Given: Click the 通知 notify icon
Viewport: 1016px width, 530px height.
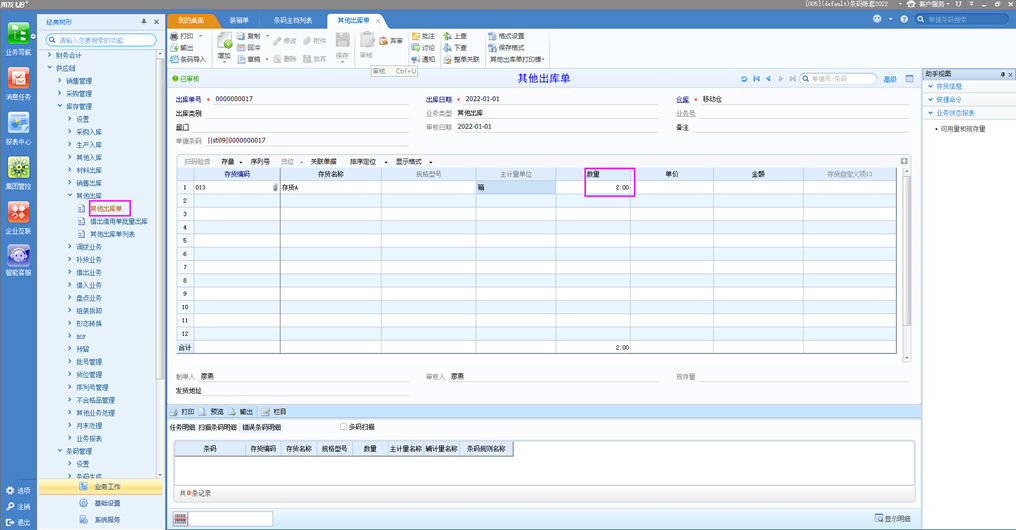Looking at the screenshot, I should point(416,60).
